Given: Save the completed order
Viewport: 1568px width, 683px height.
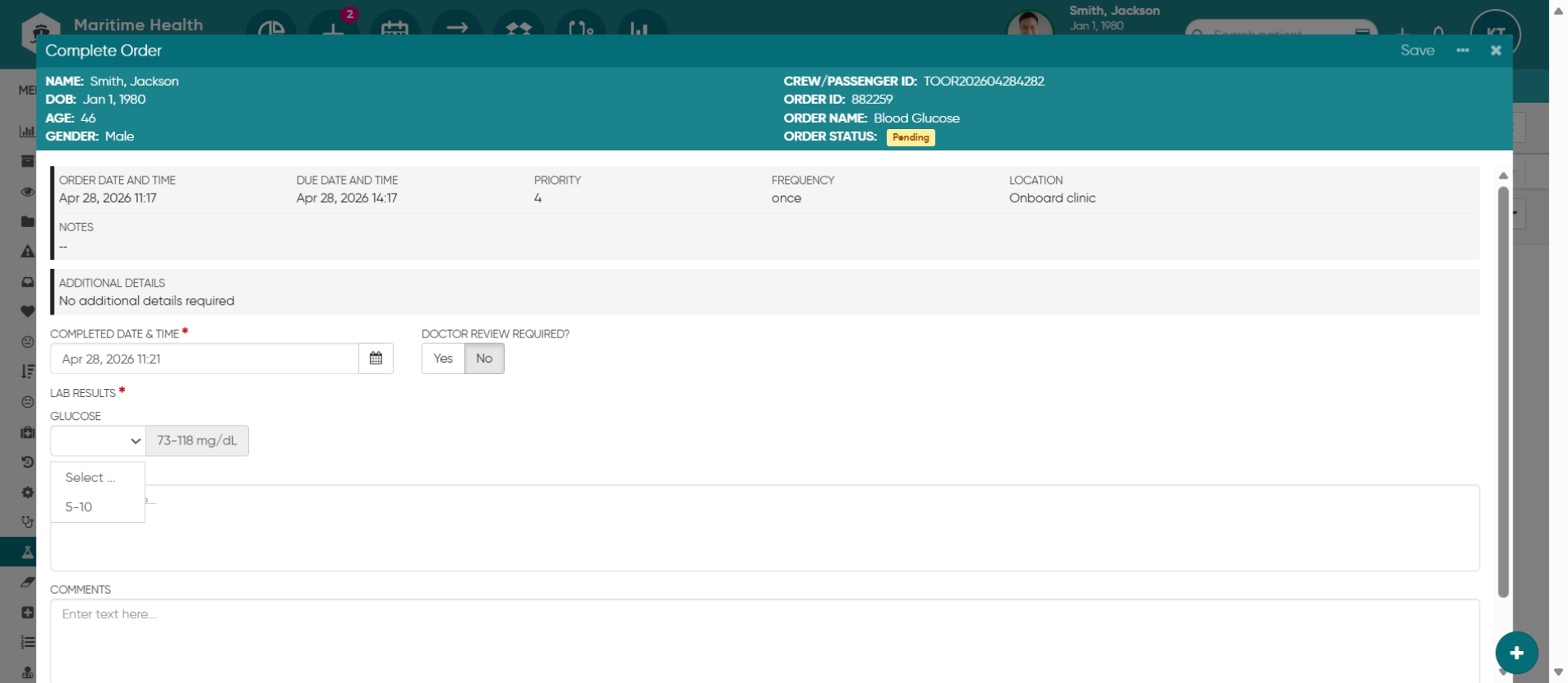Looking at the screenshot, I should pos(1417,51).
